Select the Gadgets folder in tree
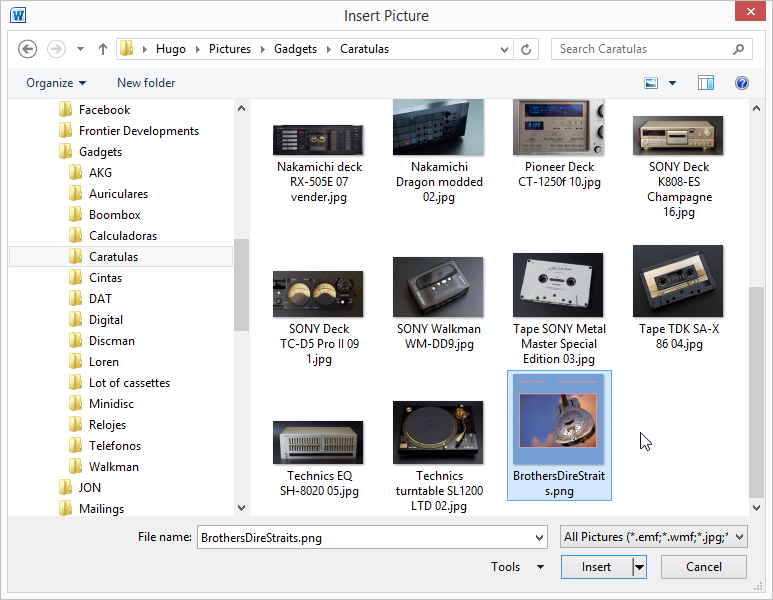 click(x=100, y=152)
